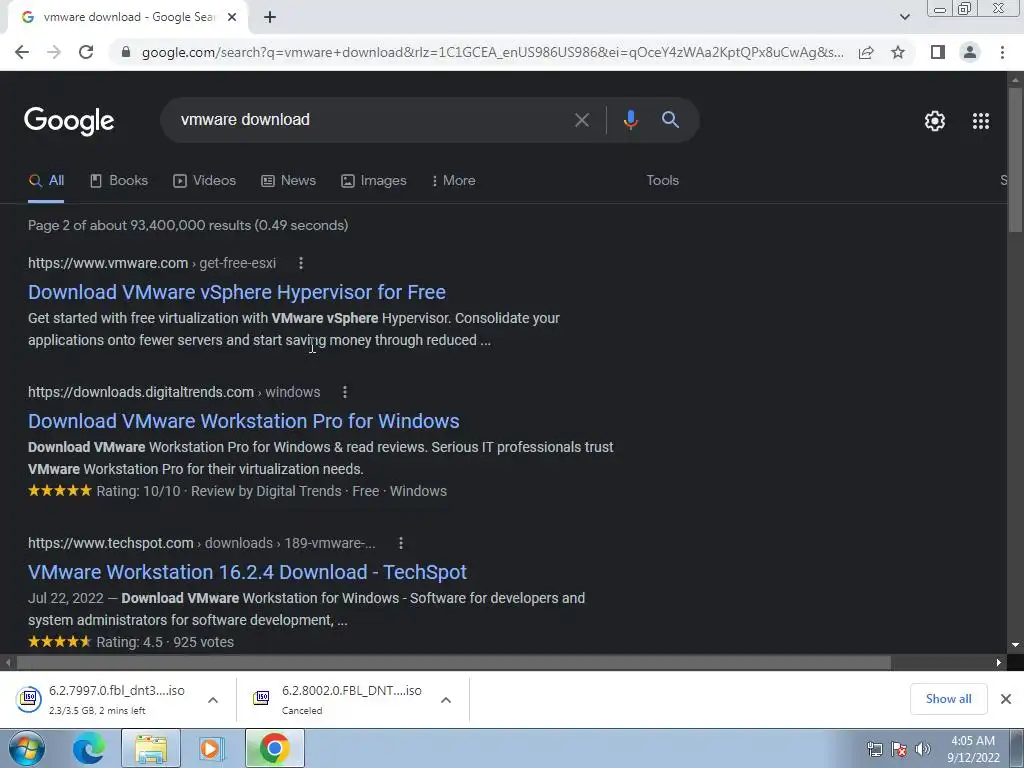Open Action Center flag tray icon
Viewport: 1024px width, 768px height.
899,749
